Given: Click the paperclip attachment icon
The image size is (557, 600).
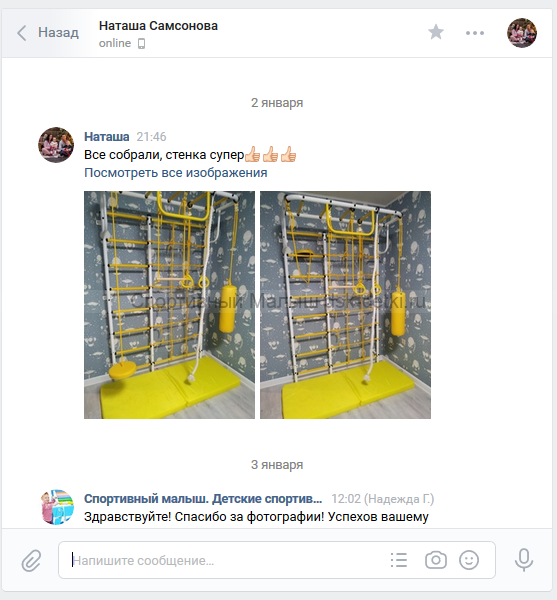Looking at the screenshot, I should point(31,561).
